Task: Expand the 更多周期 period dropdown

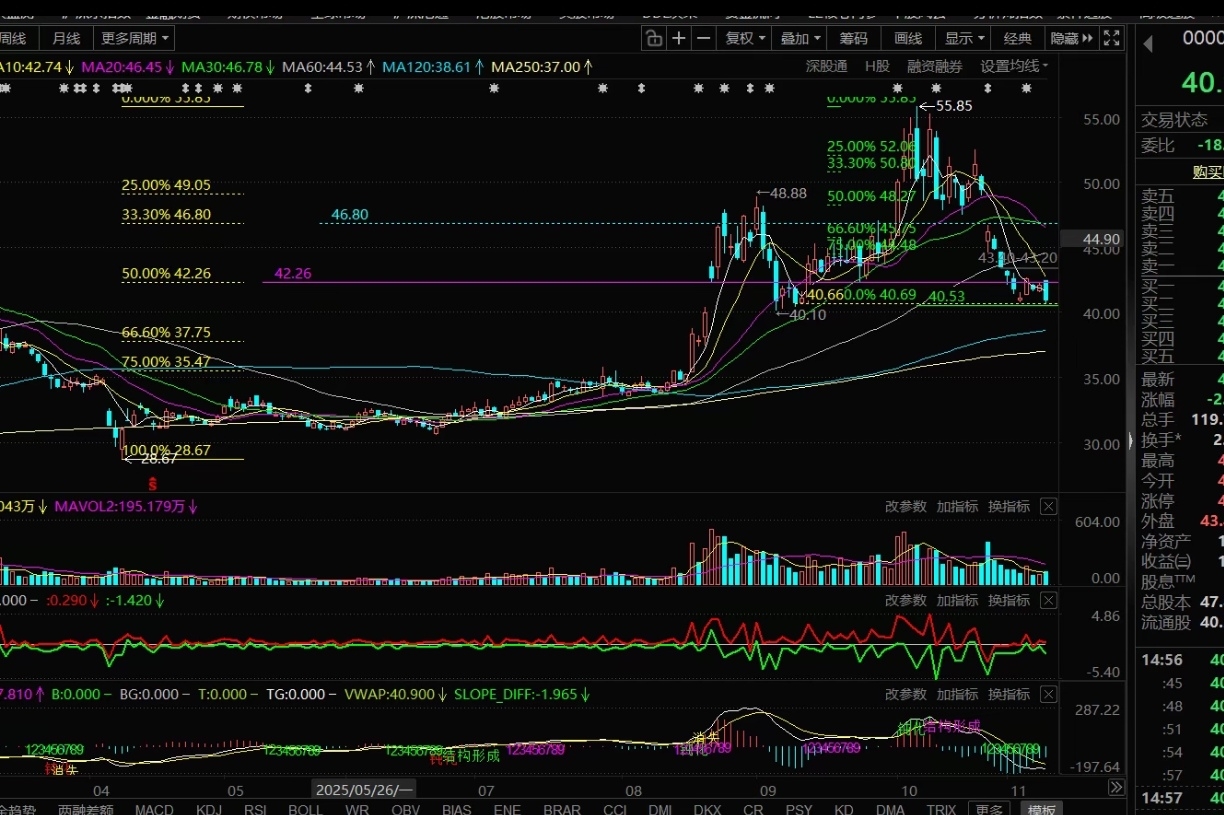Action: [136, 38]
